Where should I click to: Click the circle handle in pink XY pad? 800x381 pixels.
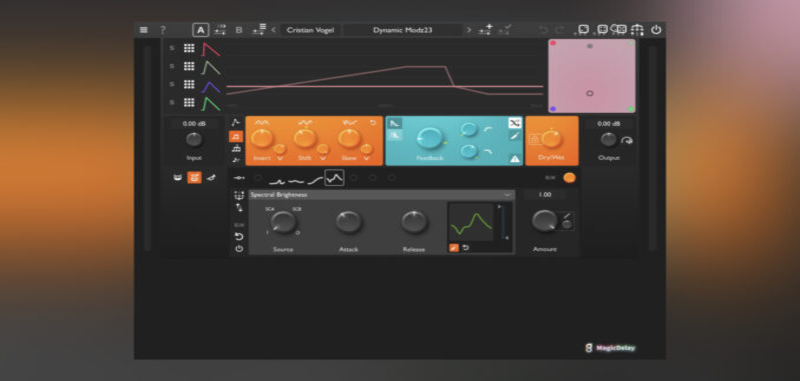pos(590,93)
